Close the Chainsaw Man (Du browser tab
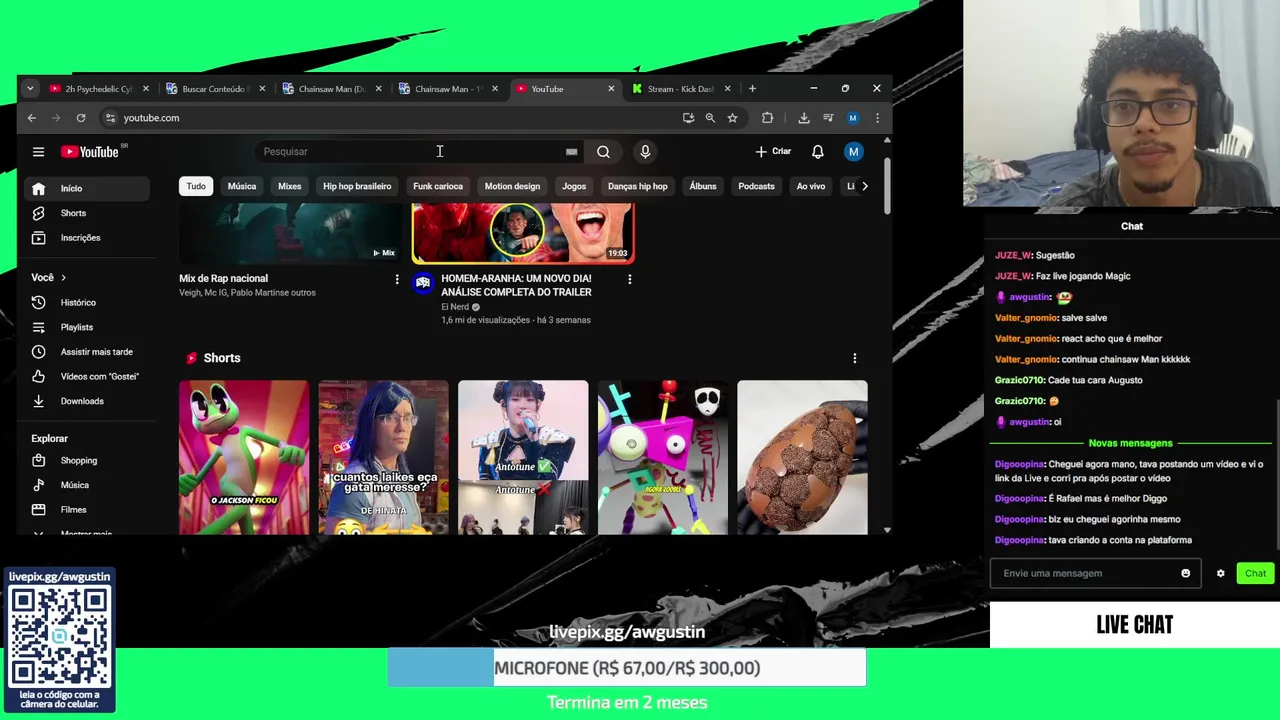 point(378,89)
